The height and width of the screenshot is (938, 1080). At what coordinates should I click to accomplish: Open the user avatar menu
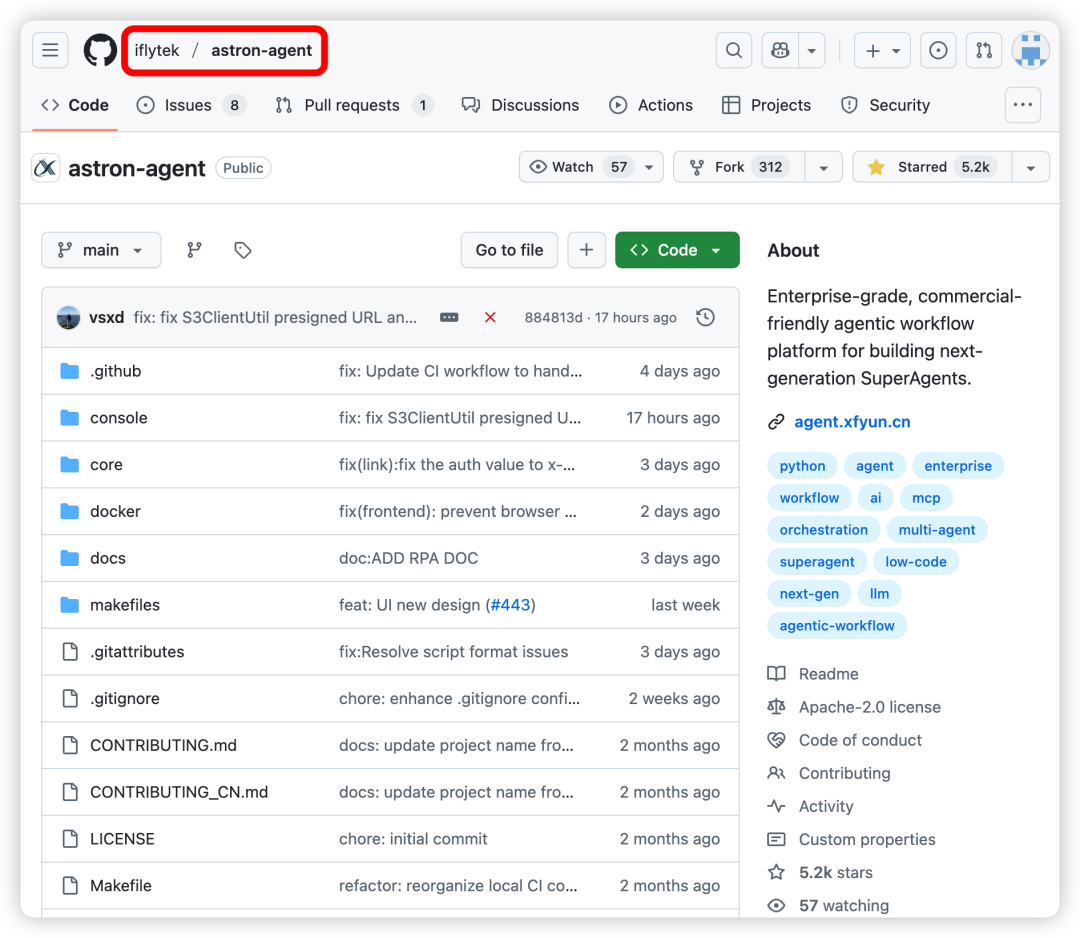click(1030, 50)
